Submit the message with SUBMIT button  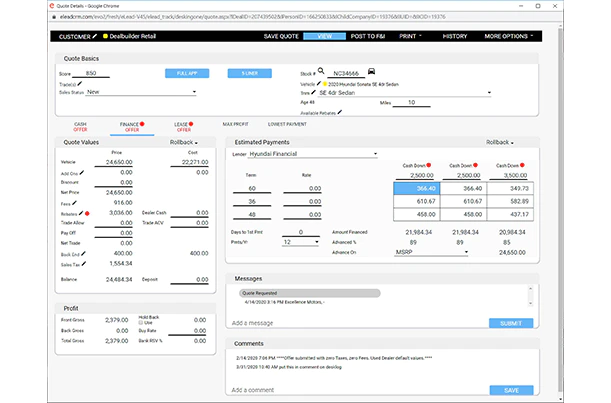point(511,323)
